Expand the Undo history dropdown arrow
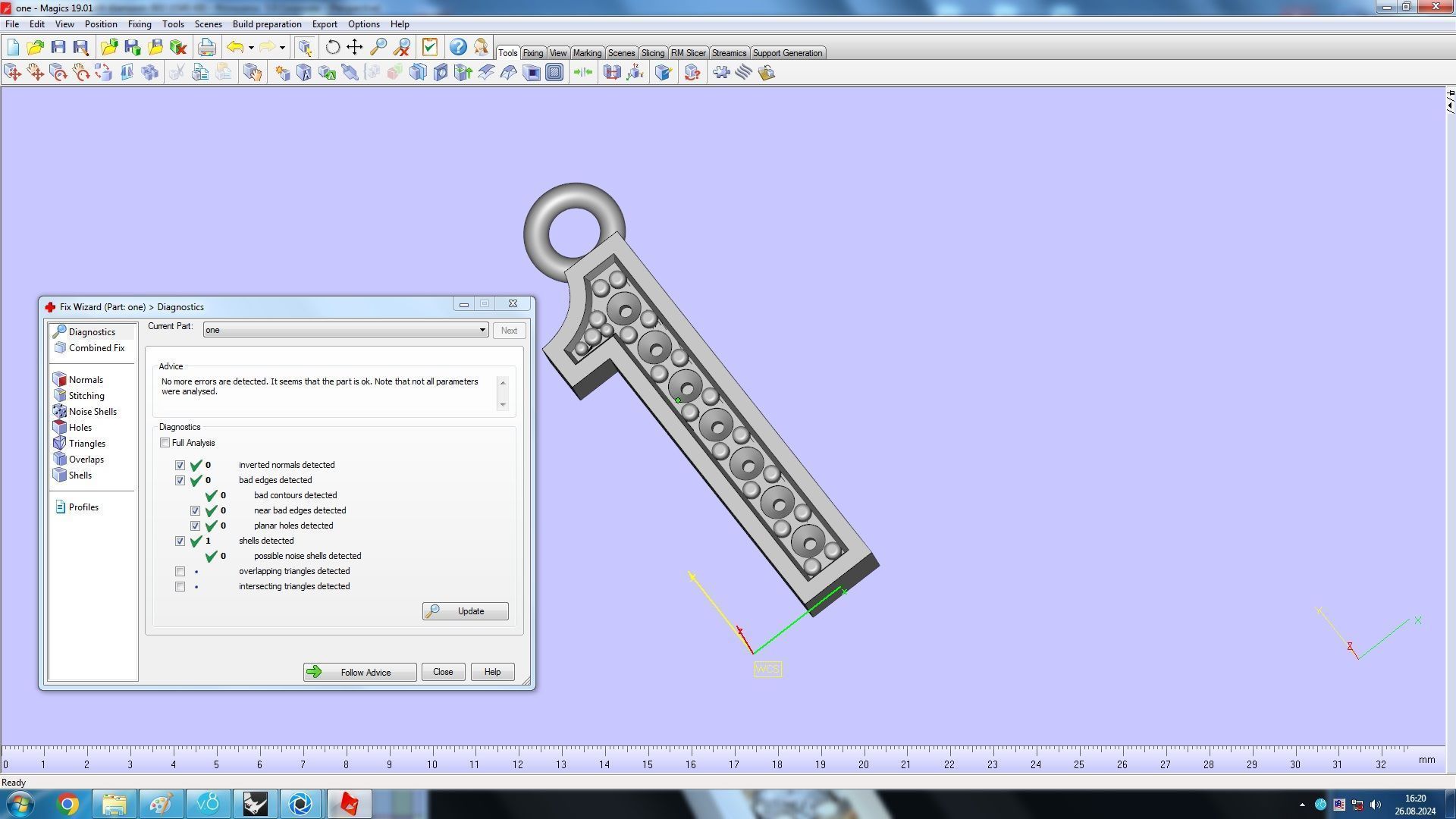The image size is (1456, 819). tap(251, 47)
